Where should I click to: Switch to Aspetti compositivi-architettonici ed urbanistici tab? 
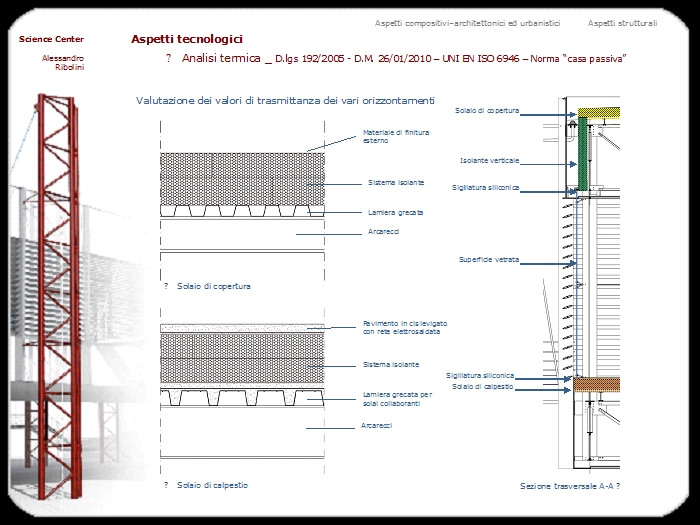click(x=467, y=22)
